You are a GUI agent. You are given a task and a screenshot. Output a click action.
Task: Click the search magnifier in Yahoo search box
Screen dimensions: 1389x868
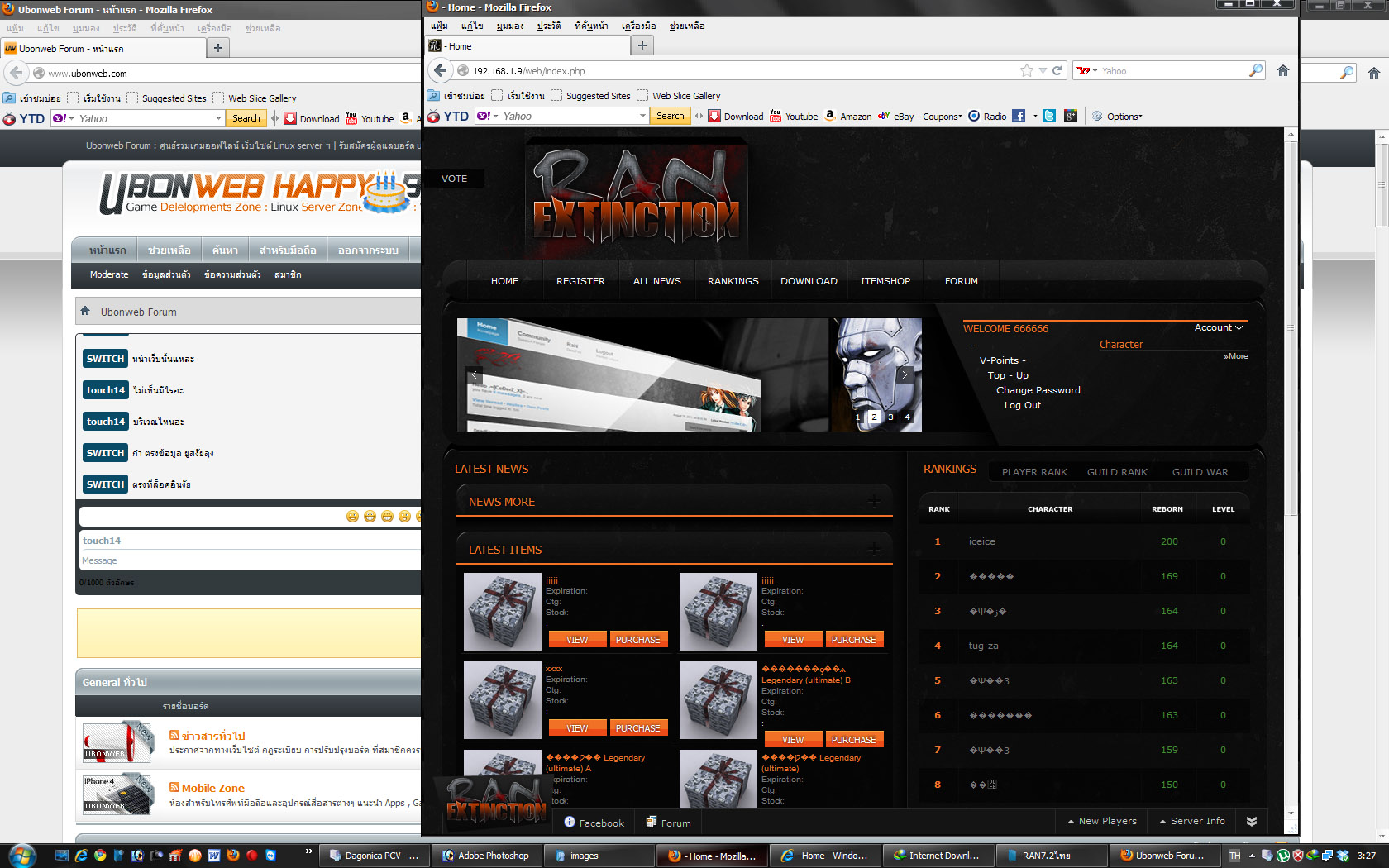[1256, 71]
